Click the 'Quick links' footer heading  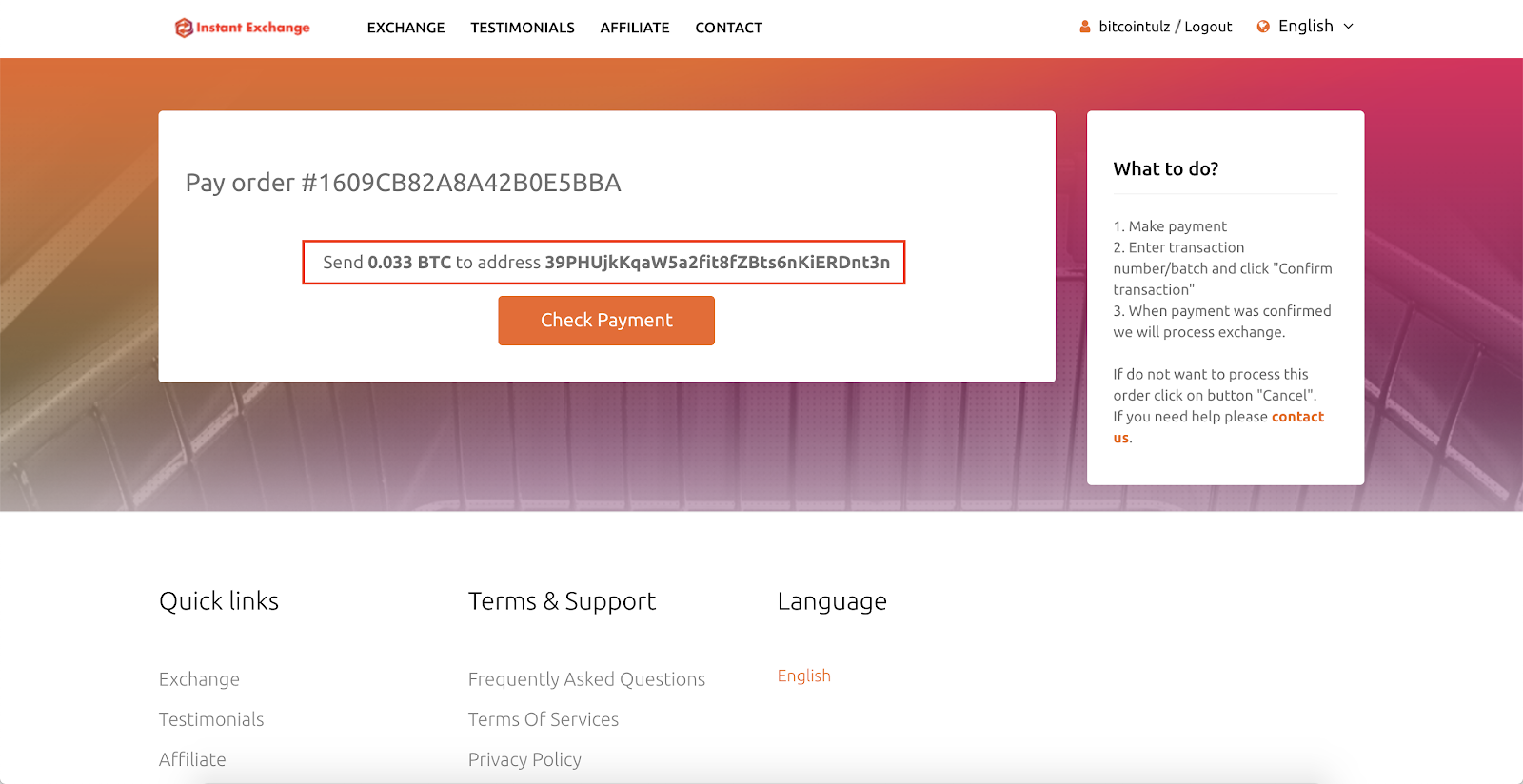[x=219, y=601]
